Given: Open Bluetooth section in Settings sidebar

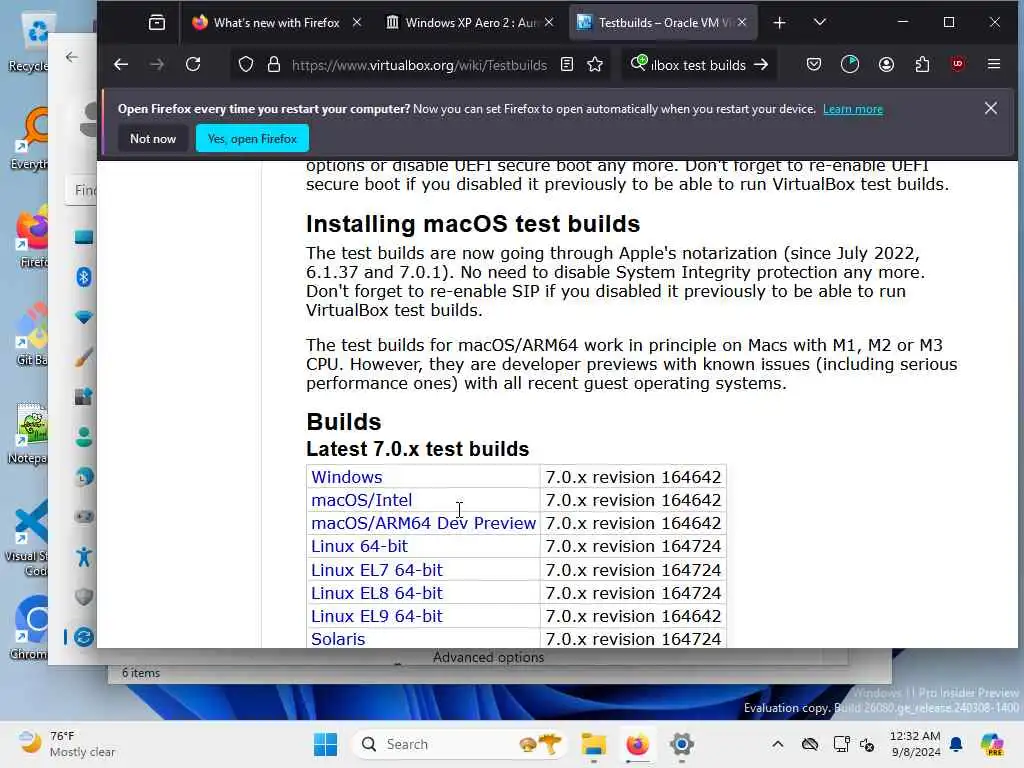Looking at the screenshot, I should pyautogui.click(x=84, y=277).
